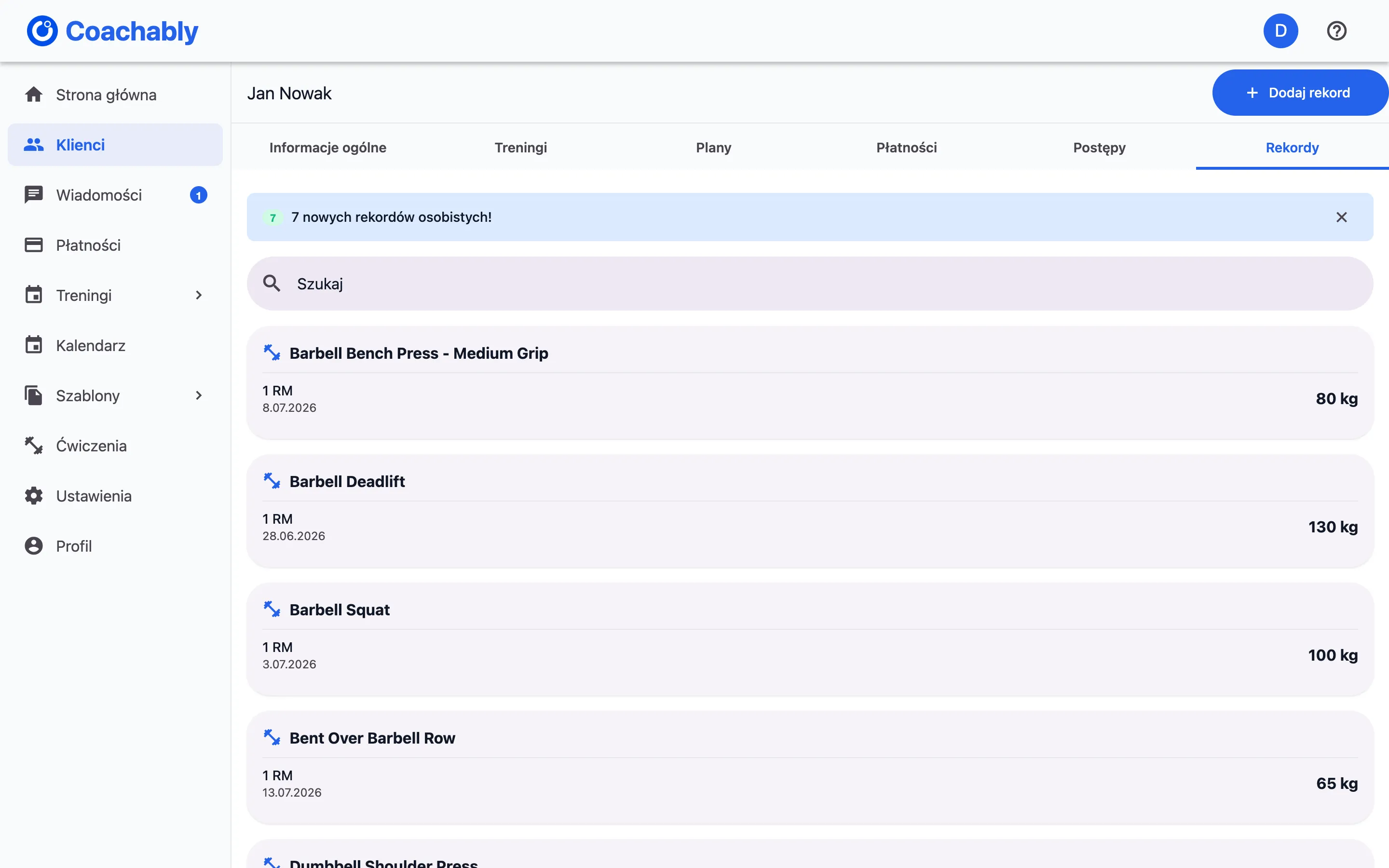Open the Dumbbell Shoulder Press record title
Viewport: 1389px width, 868px height.
tap(383, 863)
